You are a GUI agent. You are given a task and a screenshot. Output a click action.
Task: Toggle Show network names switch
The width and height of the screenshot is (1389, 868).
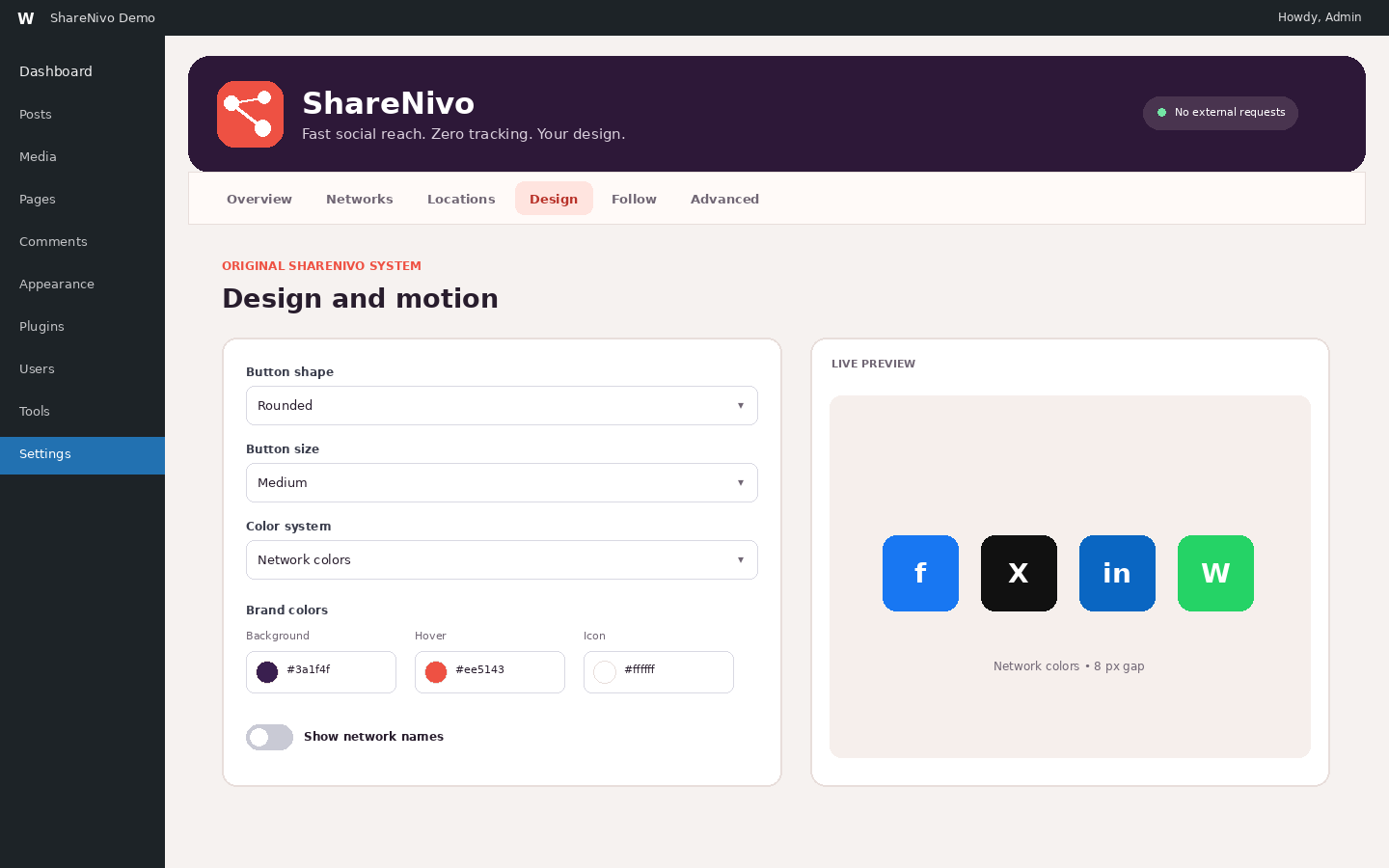pos(269,737)
